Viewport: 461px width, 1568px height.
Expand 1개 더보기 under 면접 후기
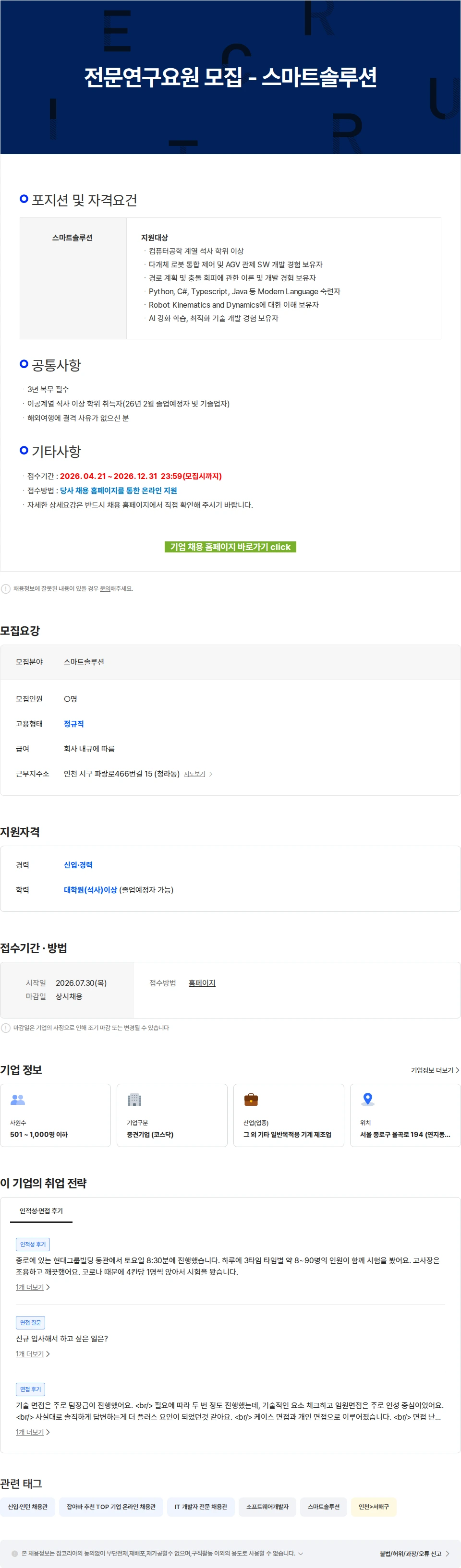[x=33, y=1432]
